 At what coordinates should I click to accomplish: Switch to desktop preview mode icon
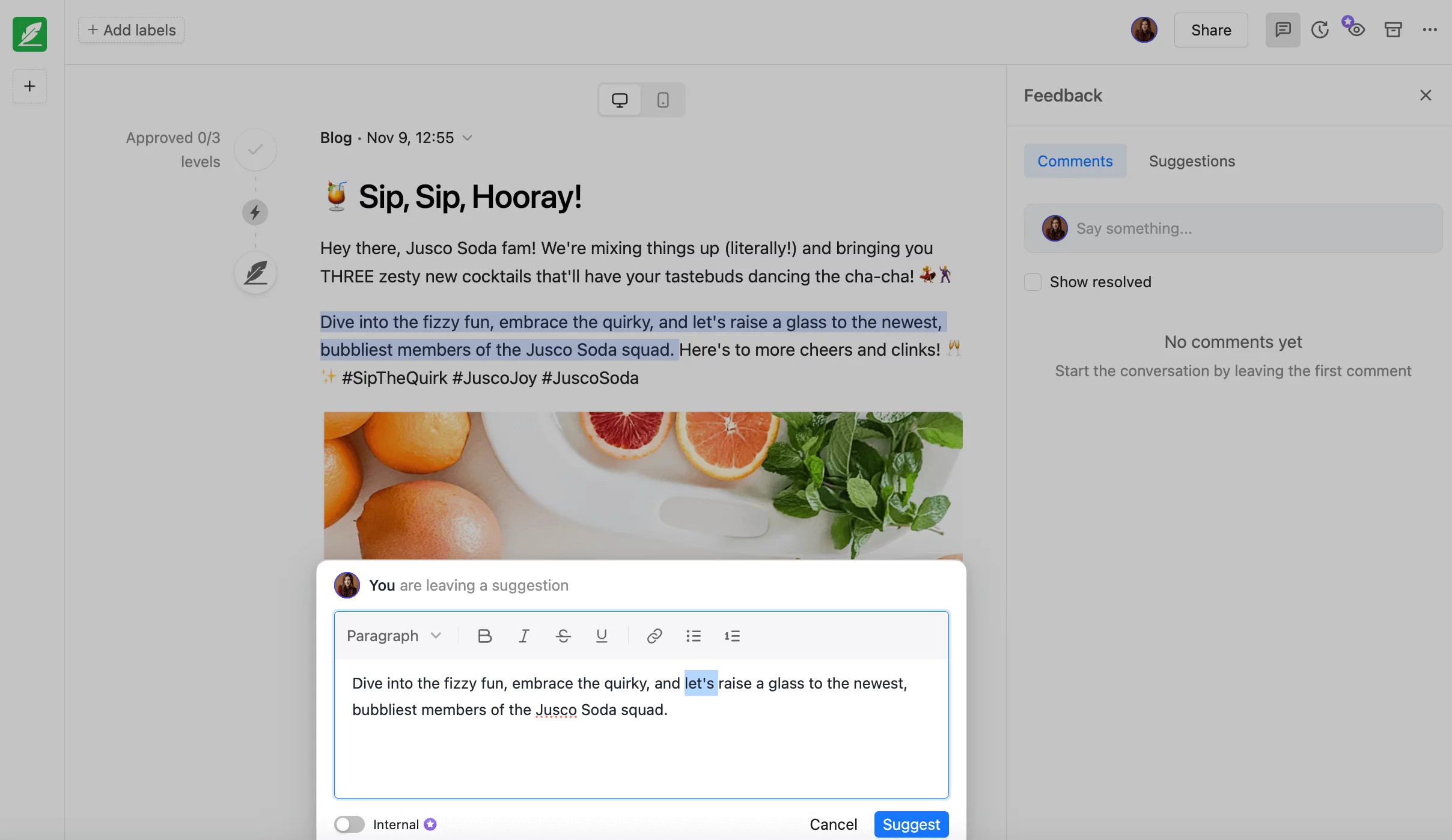pos(620,99)
